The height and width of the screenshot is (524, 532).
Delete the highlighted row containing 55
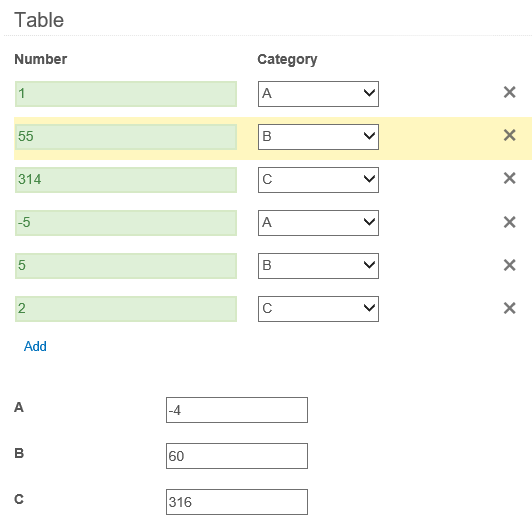509,135
